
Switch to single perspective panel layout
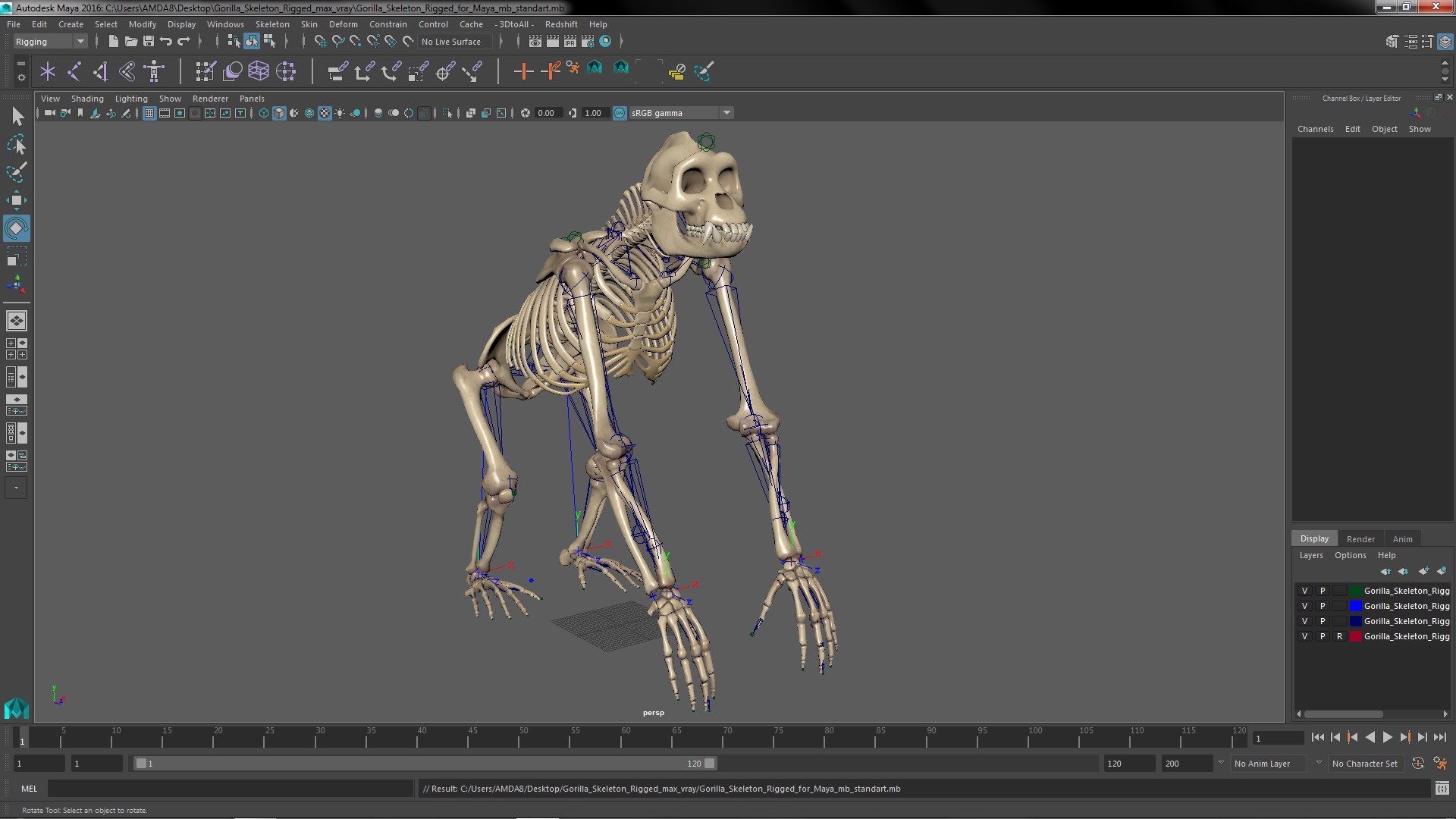(17, 321)
